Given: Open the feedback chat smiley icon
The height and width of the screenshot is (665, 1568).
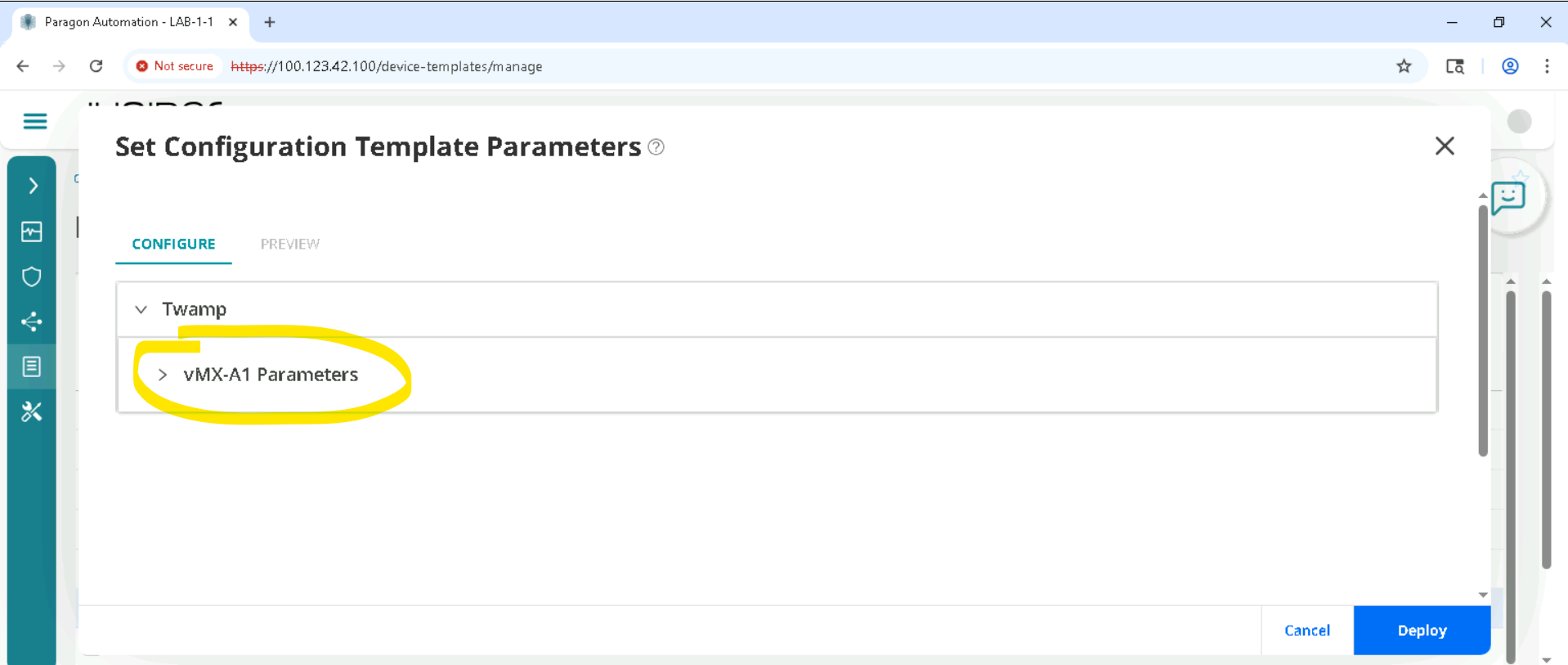Looking at the screenshot, I should click(1508, 197).
